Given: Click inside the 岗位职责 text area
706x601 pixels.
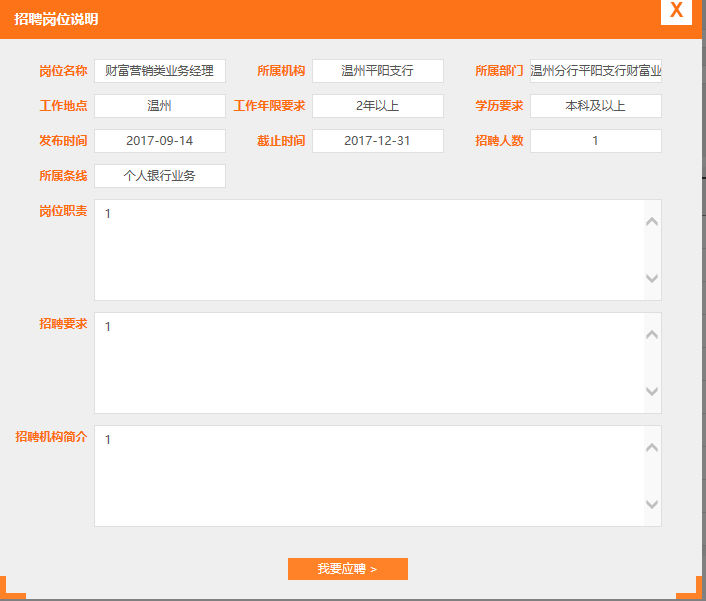Looking at the screenshot, I should [370, 250].
